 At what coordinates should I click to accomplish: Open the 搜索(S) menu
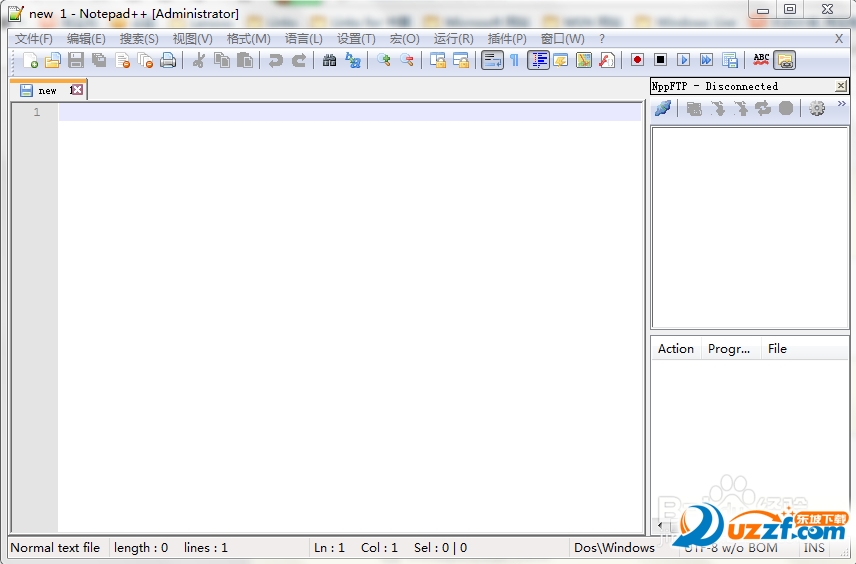(139, 39)
